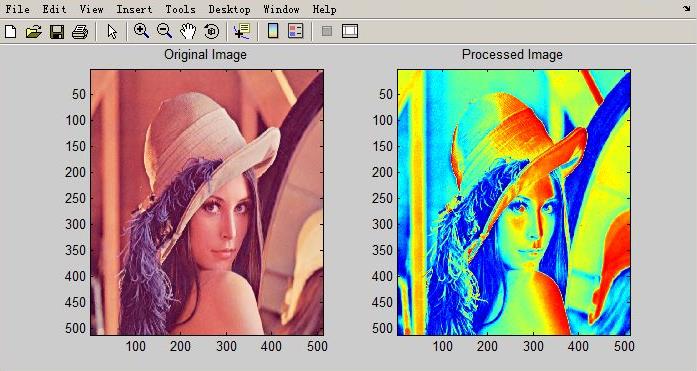The image size is (697, 371).
Task: Click the Original Image photo axes
Action: (x=207, y=202)
